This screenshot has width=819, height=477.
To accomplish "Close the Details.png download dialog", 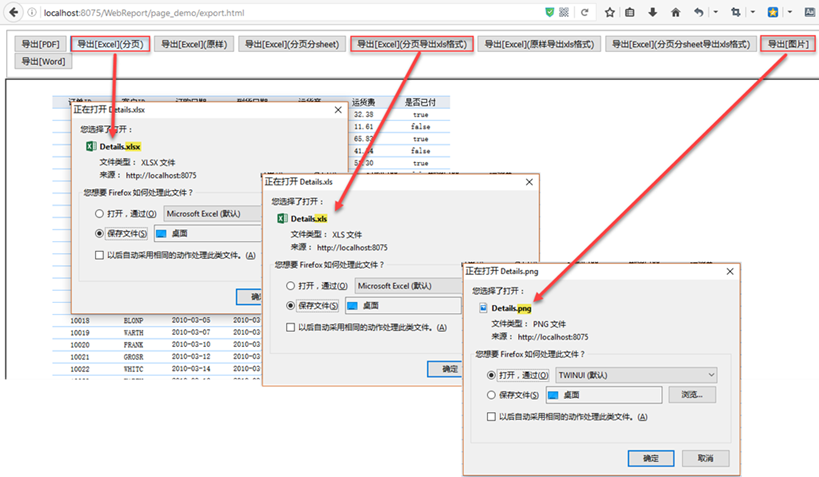I will (x=730, y=271).
